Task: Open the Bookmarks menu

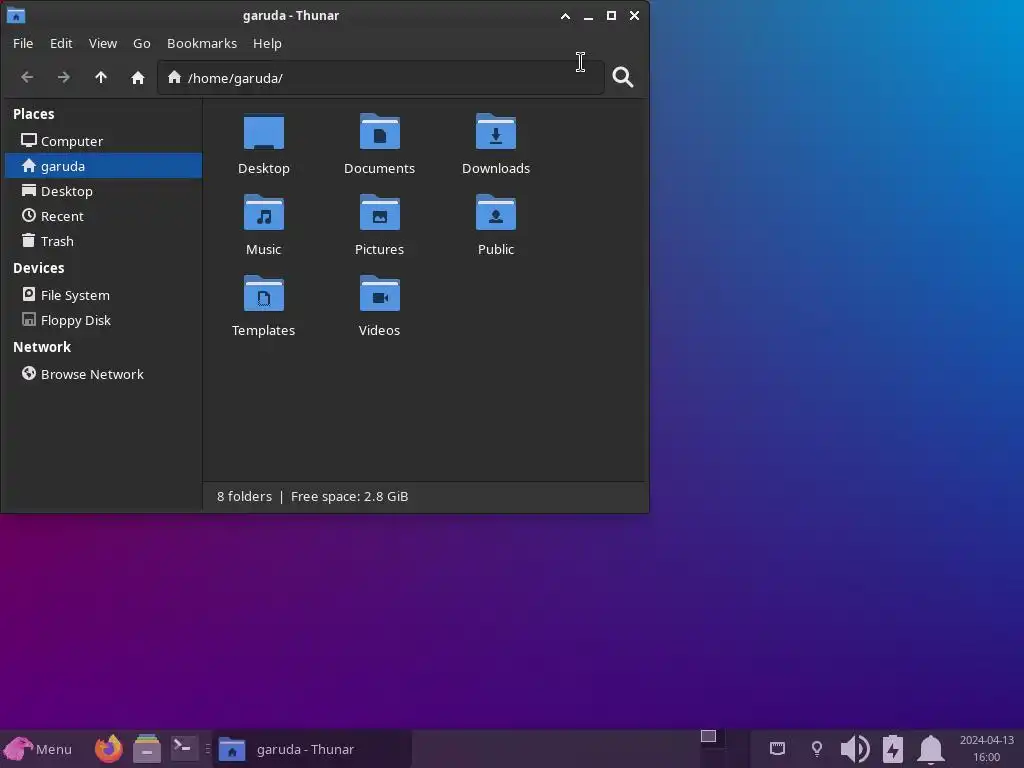Action: (202, 43)
